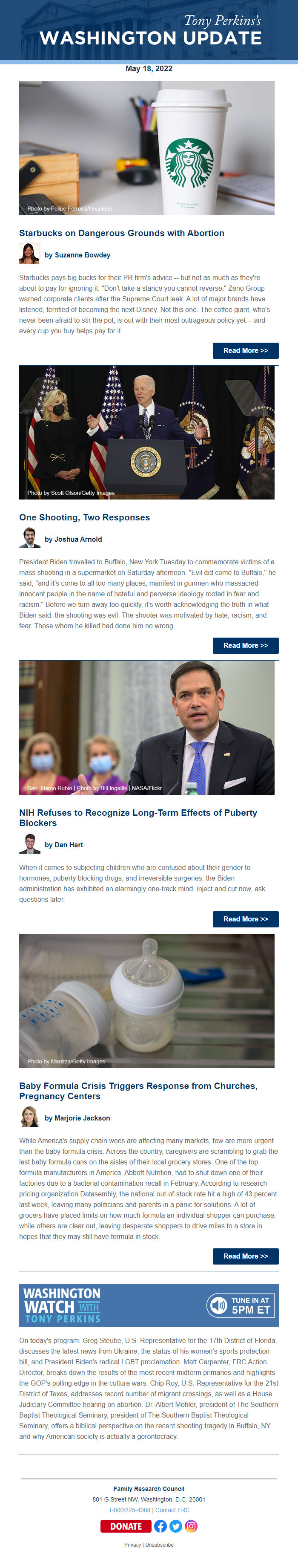Click Marjorie Jackson's author avatar

click(x=30, y=1116)
